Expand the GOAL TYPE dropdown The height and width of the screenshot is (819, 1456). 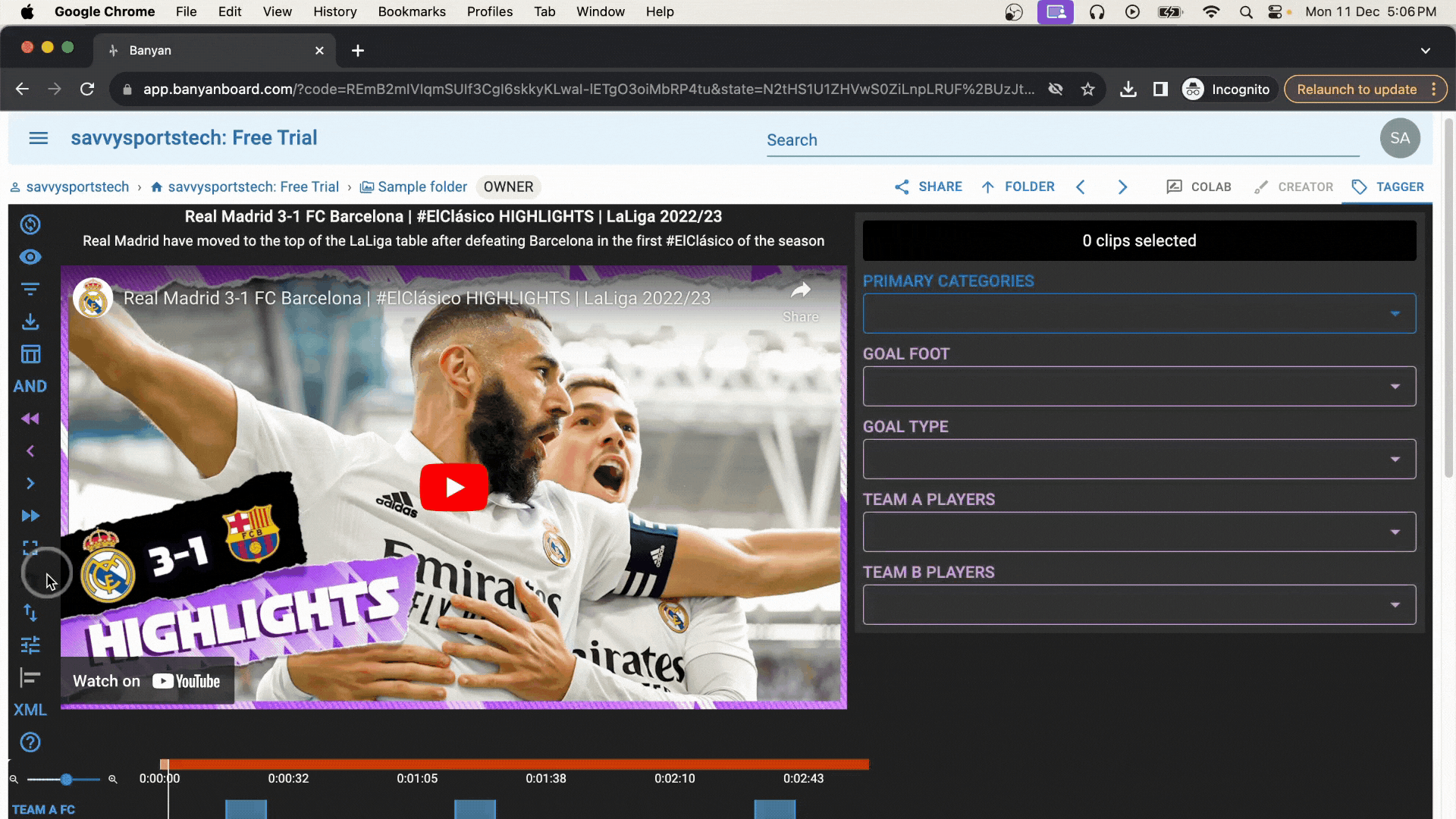point(1139,459)
